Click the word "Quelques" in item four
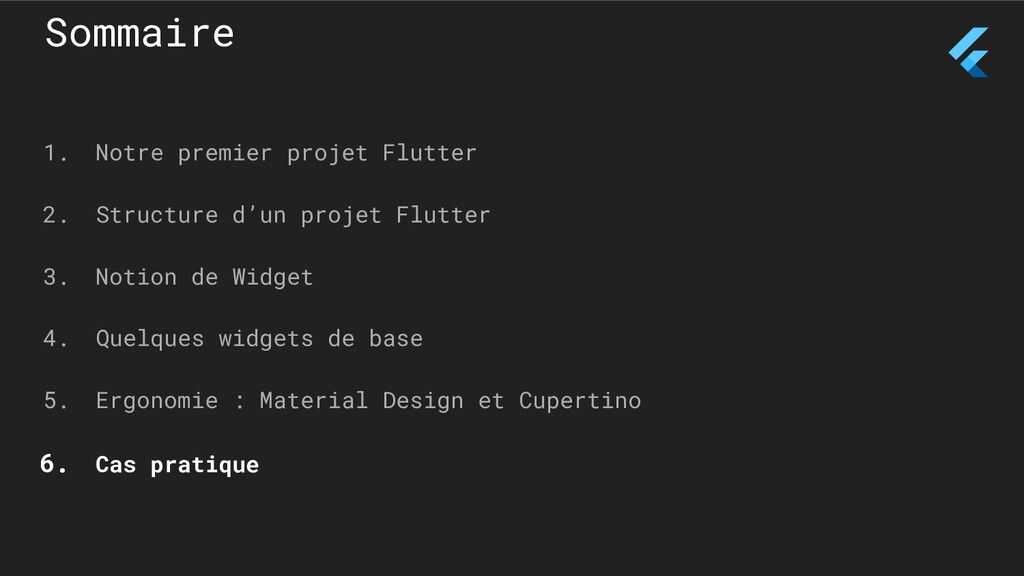 tap(150, 339)
